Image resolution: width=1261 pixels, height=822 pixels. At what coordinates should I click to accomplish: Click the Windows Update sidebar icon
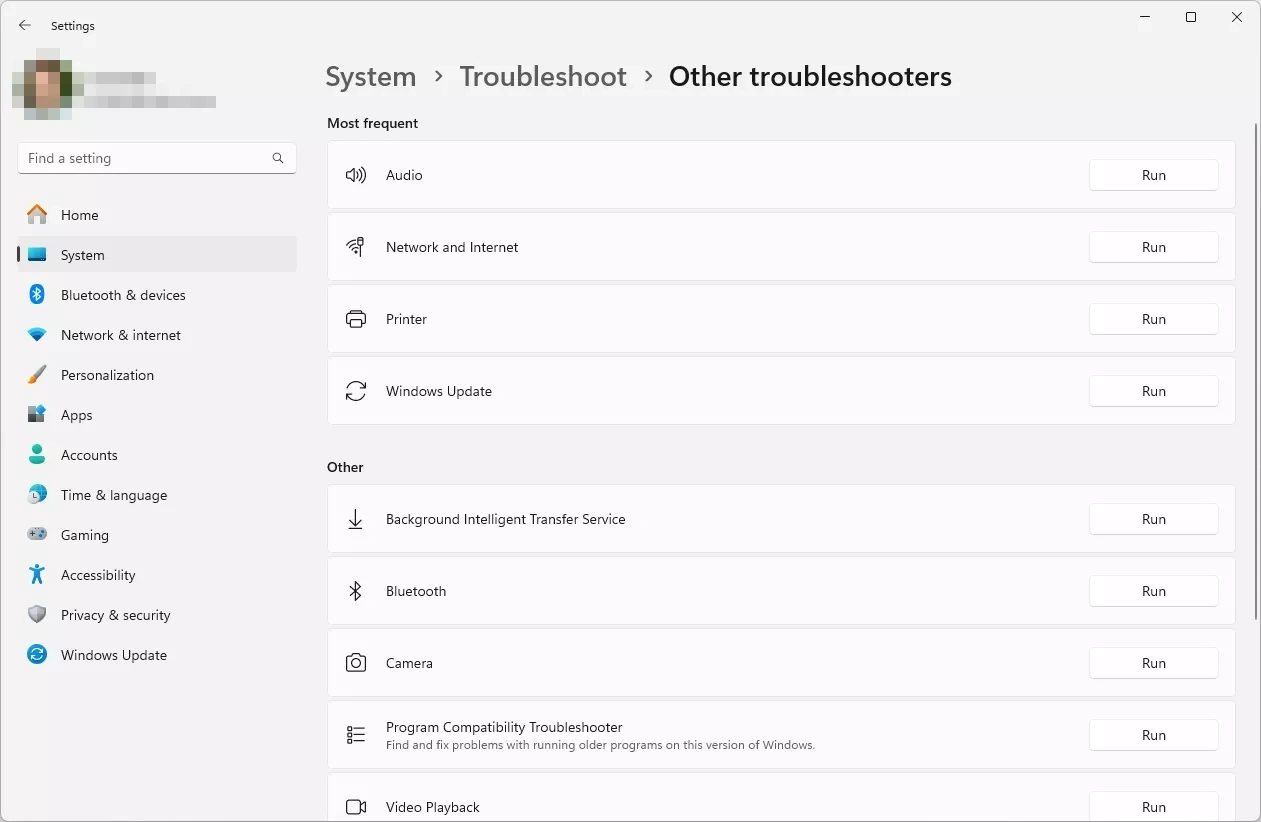[x=37, y=654]
